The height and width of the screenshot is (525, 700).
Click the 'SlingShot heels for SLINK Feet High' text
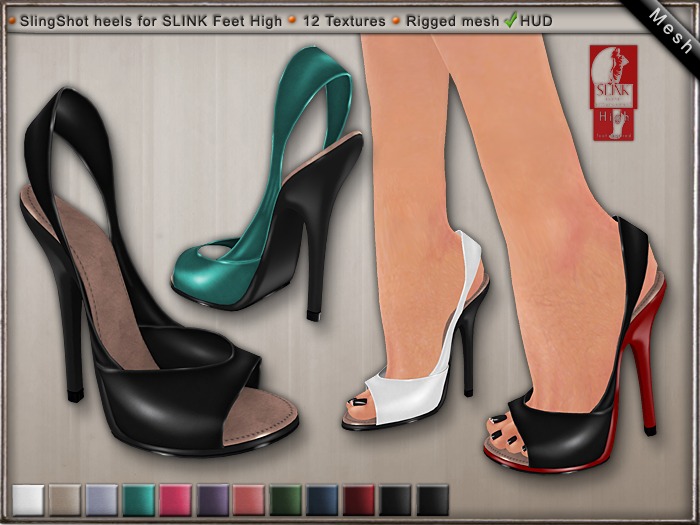(x=151, y=21)
